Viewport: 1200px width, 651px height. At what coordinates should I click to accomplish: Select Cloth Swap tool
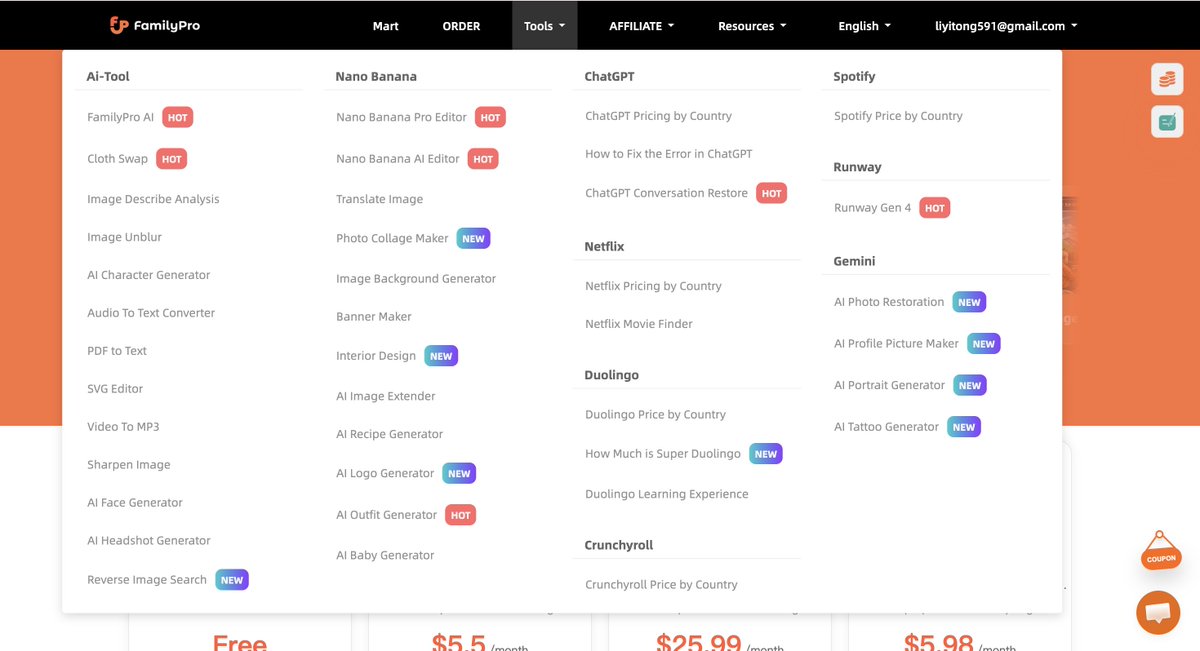click(x=117, y=159)
